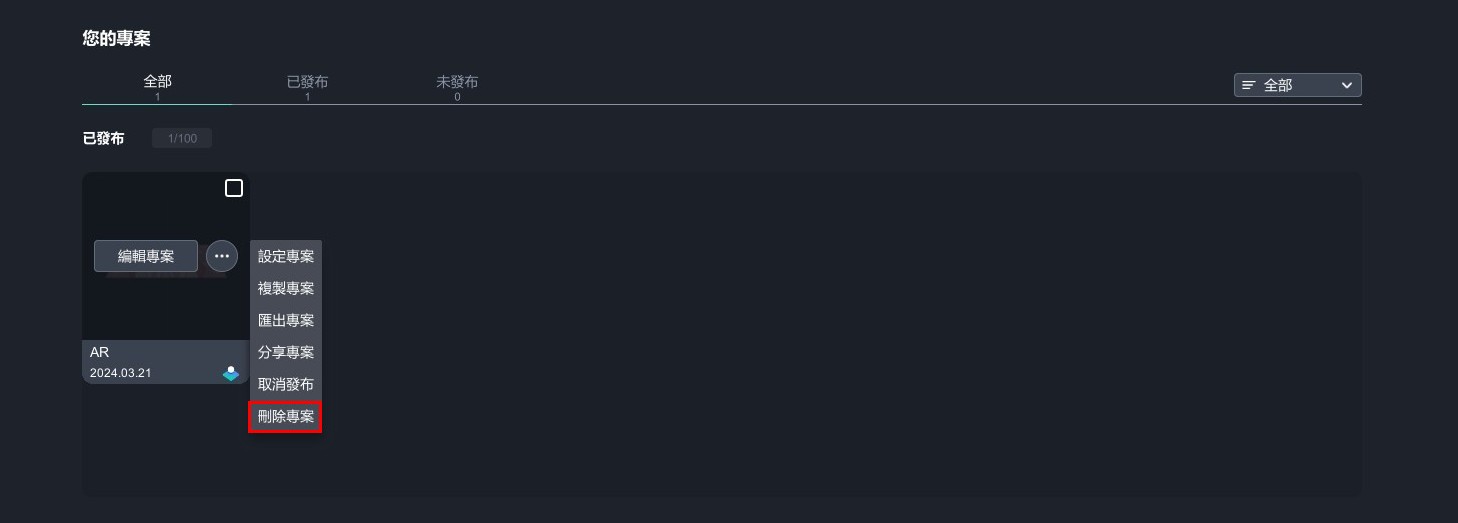Expand the filter dropdown chevron arrow
The width and height of the screenshot is (1458, 523).
1347,86
